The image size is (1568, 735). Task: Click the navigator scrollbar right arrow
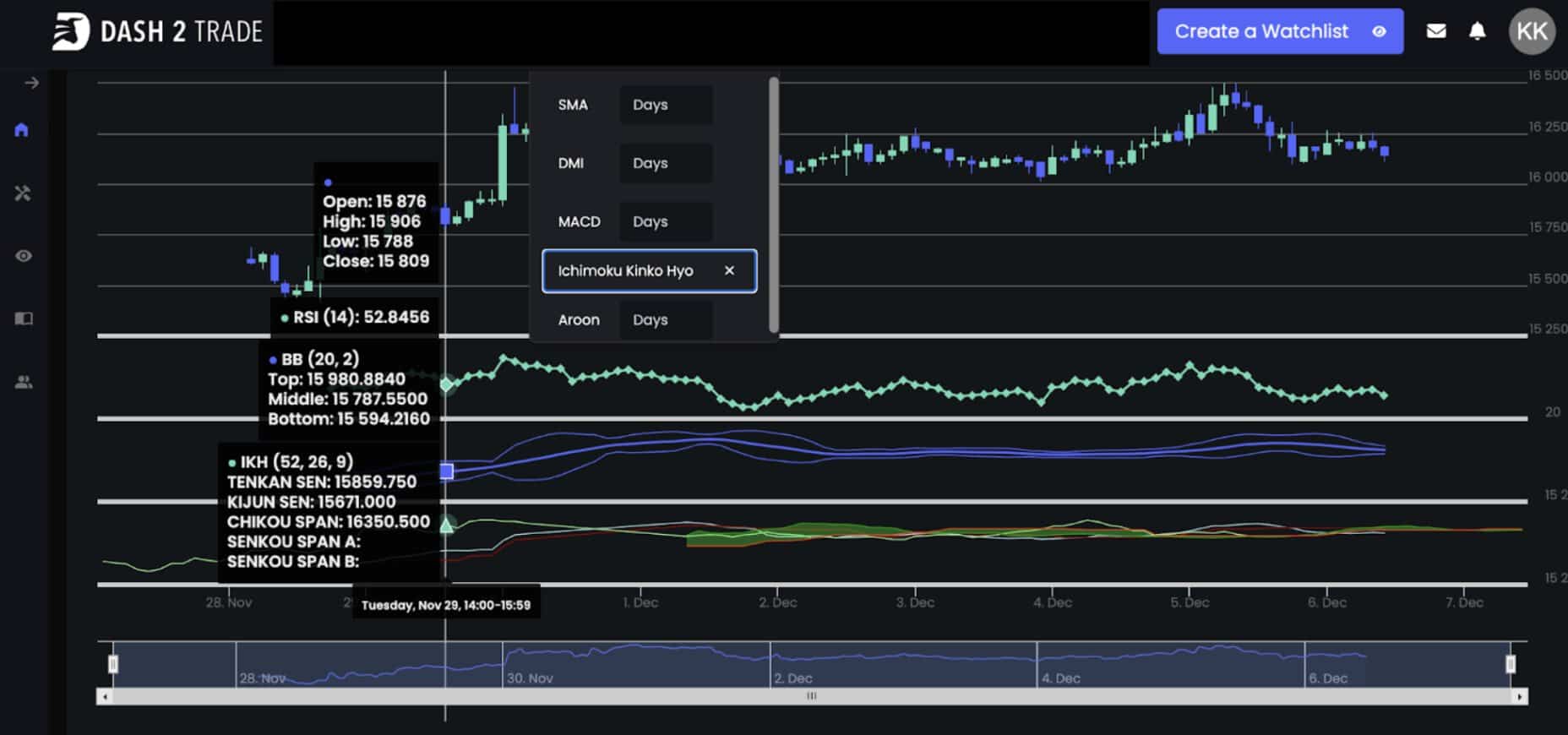(1520, 697)
